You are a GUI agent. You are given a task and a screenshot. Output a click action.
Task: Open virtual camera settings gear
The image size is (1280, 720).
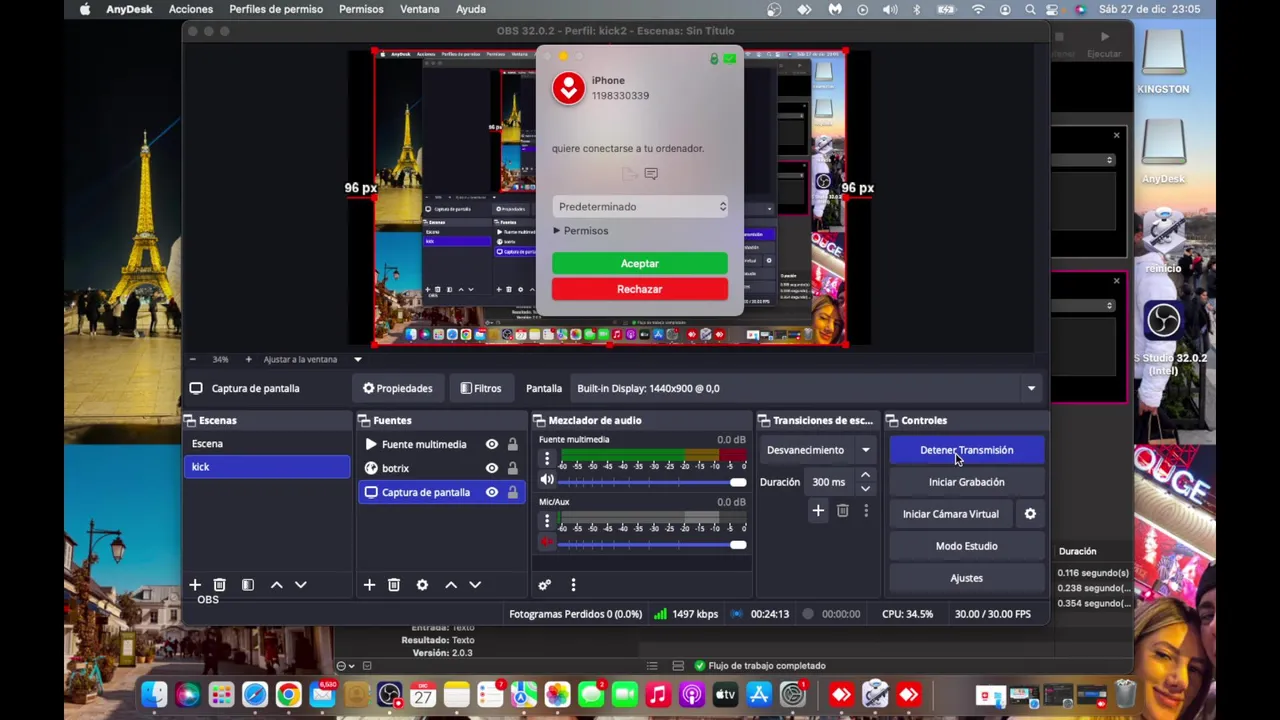click(x=1030, y=514)
